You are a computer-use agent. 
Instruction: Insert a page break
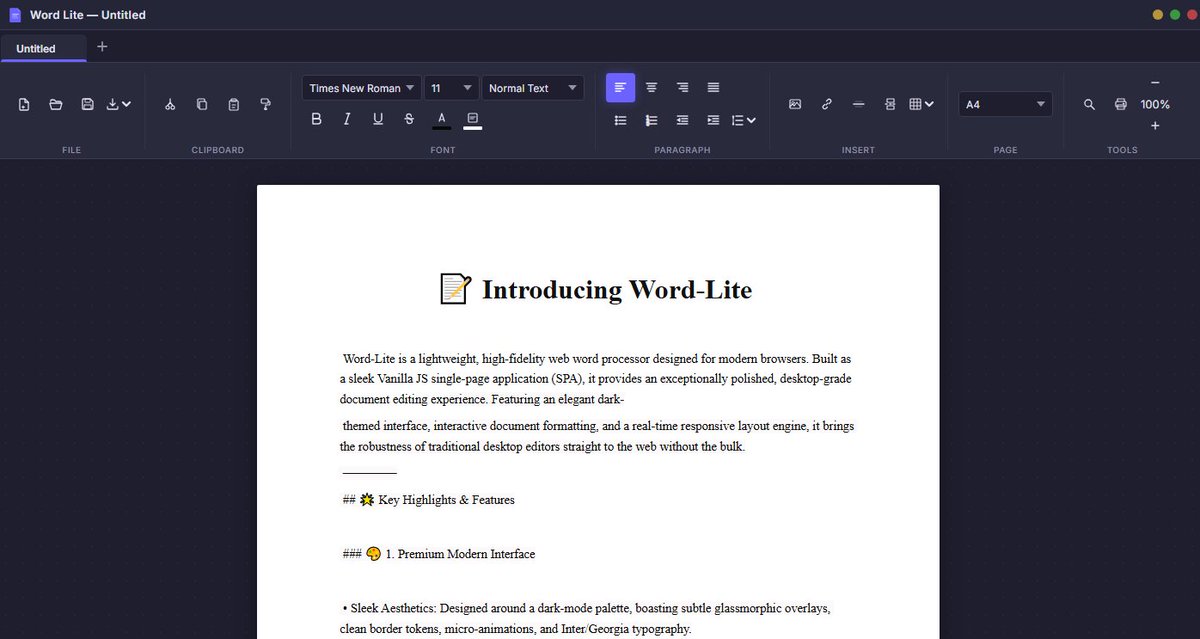890,104
